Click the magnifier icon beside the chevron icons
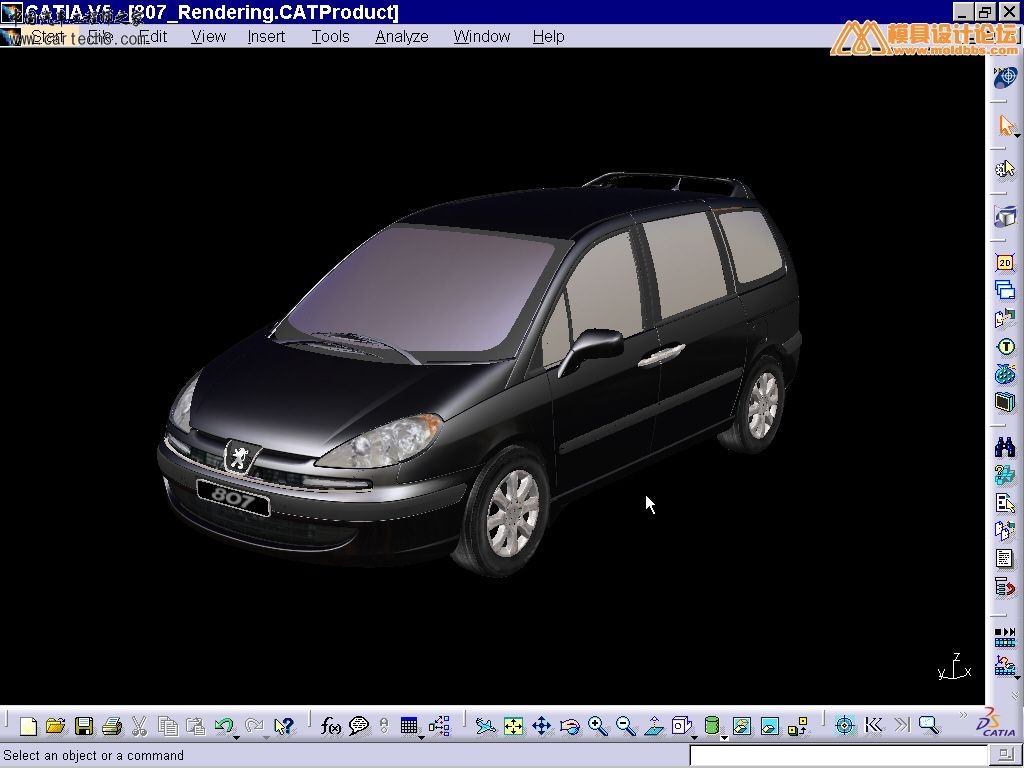The width and height of the screenshot is (1024, 768). pos(929,726)
